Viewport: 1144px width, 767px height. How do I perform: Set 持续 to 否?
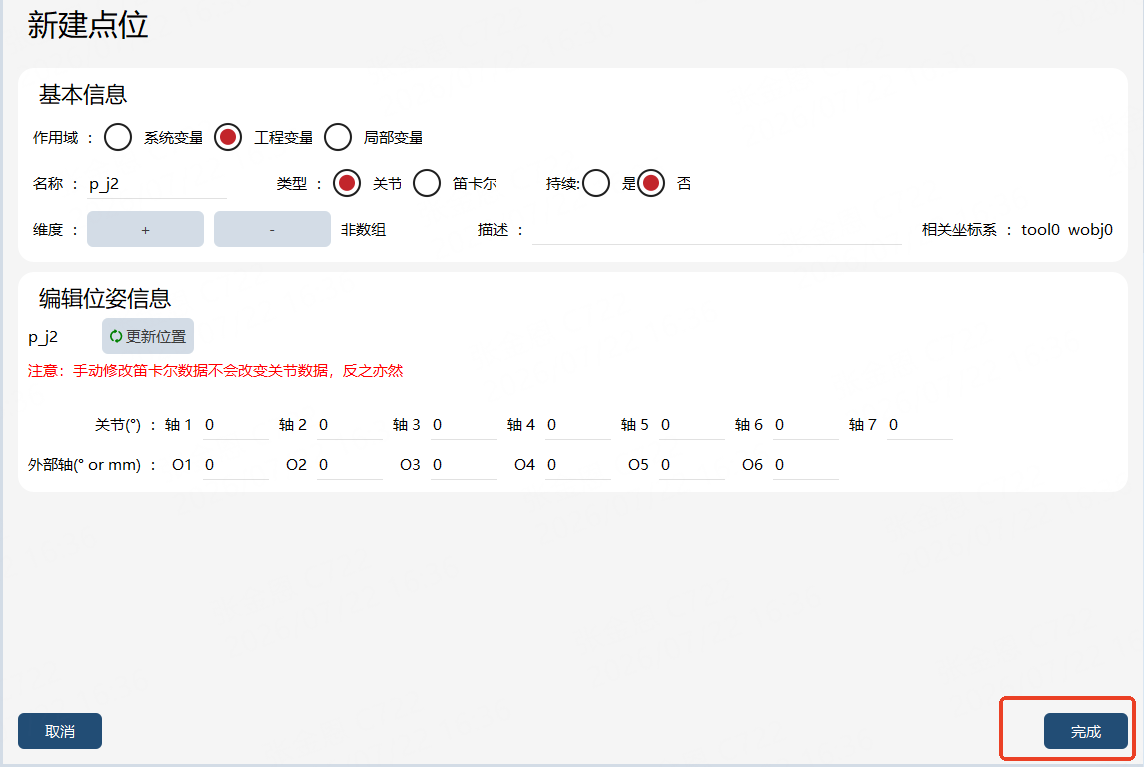651,183
